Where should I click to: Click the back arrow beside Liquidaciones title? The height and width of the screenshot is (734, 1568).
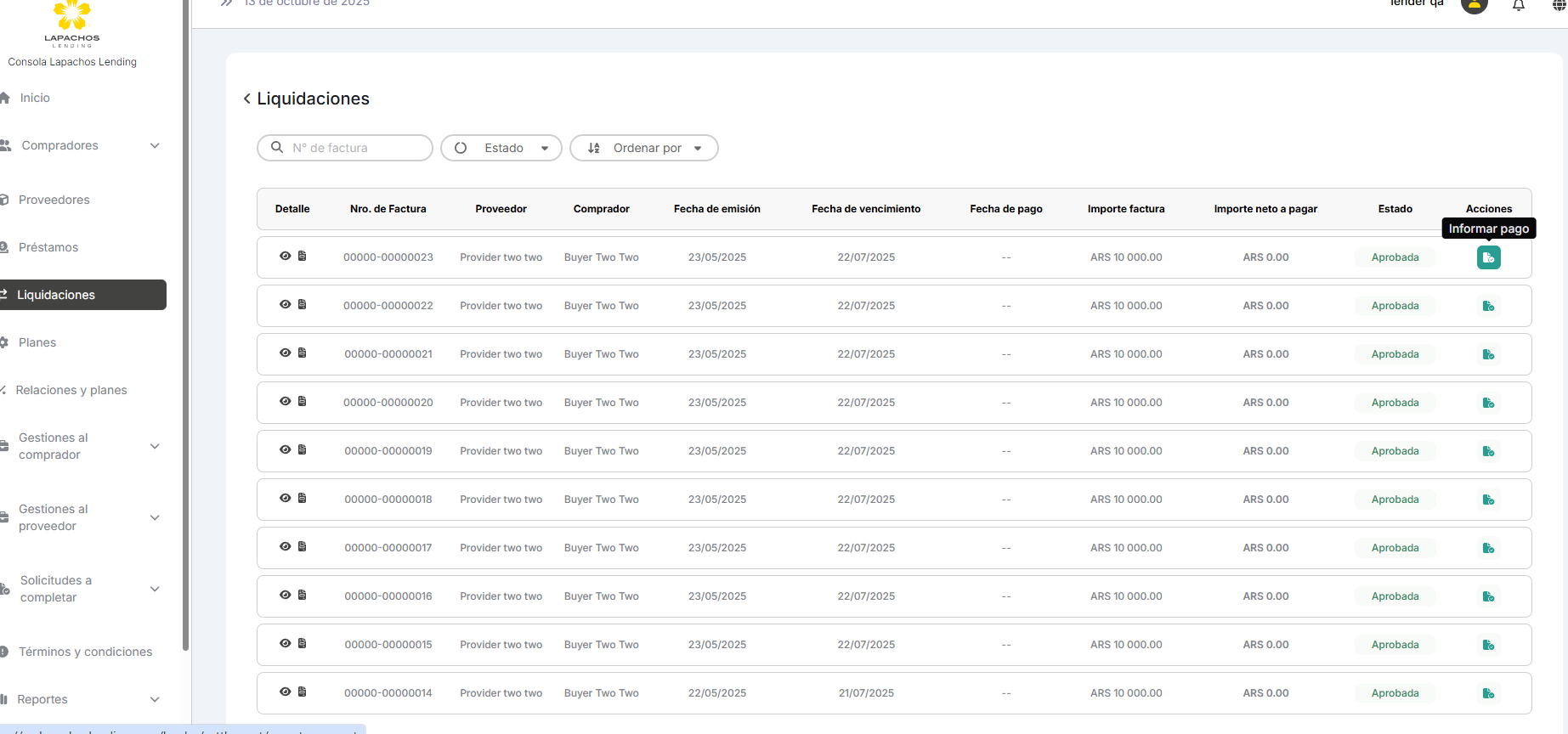pyautogui.click(x=247, y=99)
